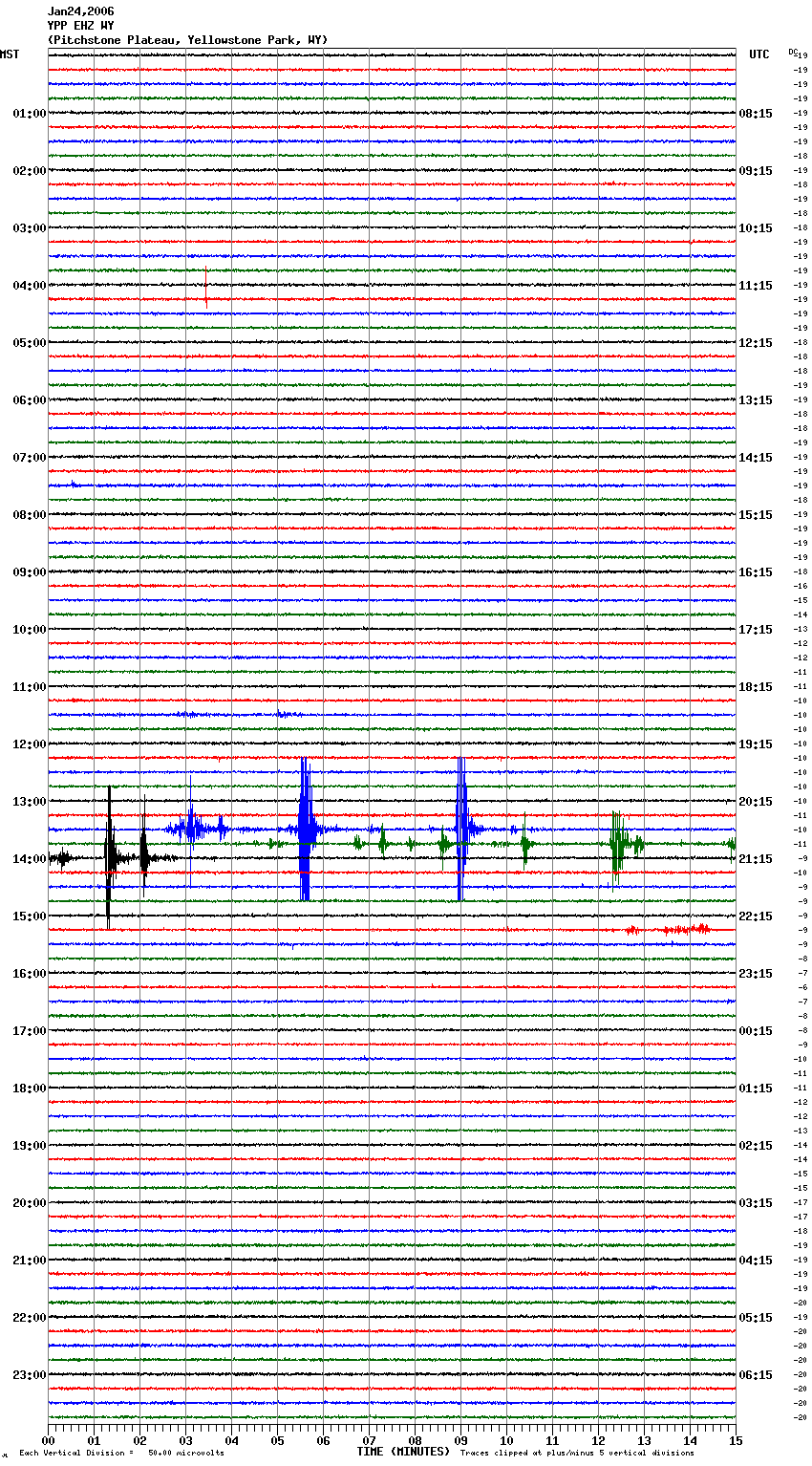Select the 01:00 MST time label
The width and height of the screenshot is (812, 1466).
tap(29, 114)
